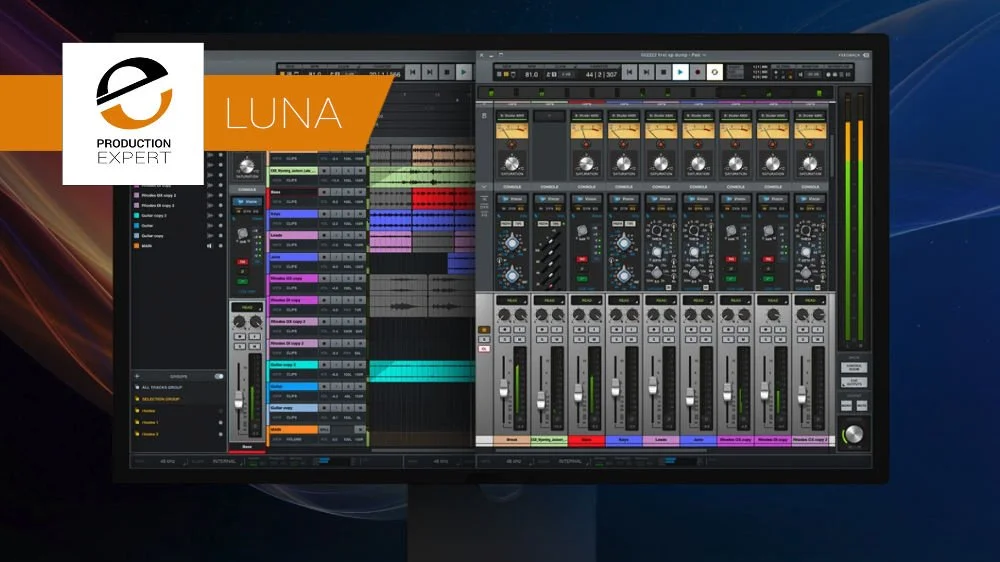Solo the Bass mixer channel

click(579, 339)
